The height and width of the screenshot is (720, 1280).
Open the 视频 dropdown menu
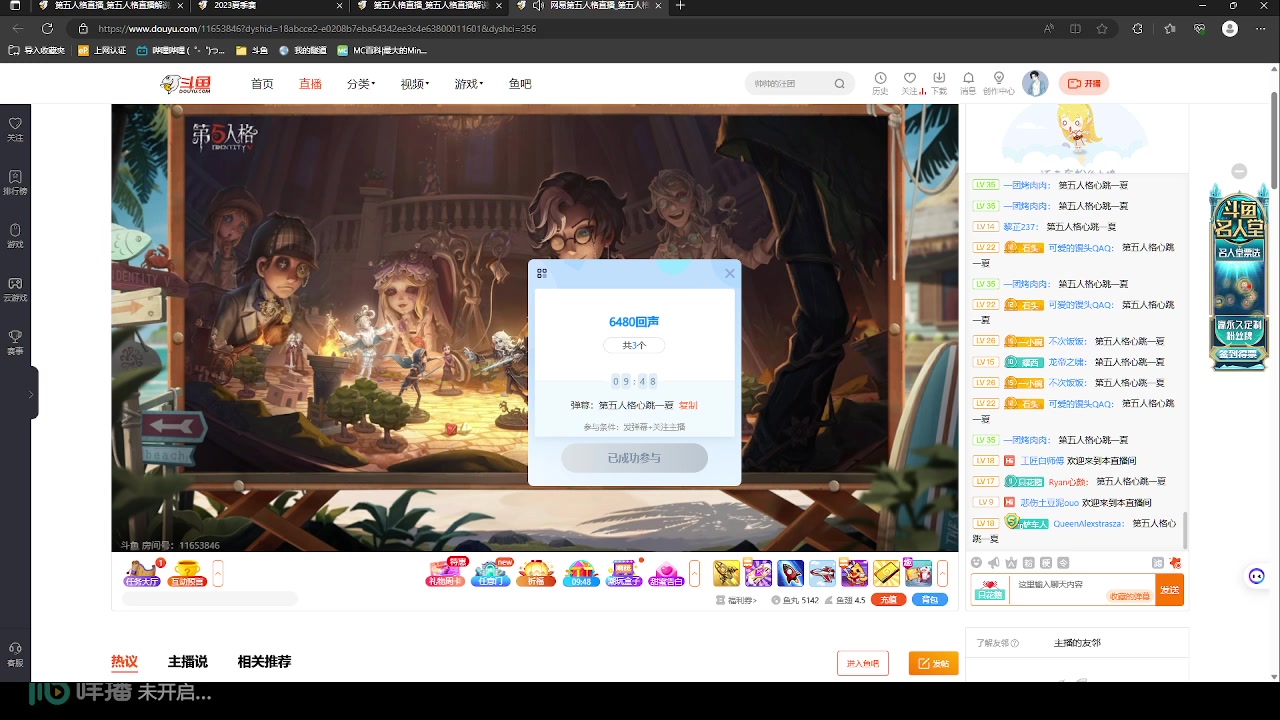pyautogui.click(x=415, y=84)
